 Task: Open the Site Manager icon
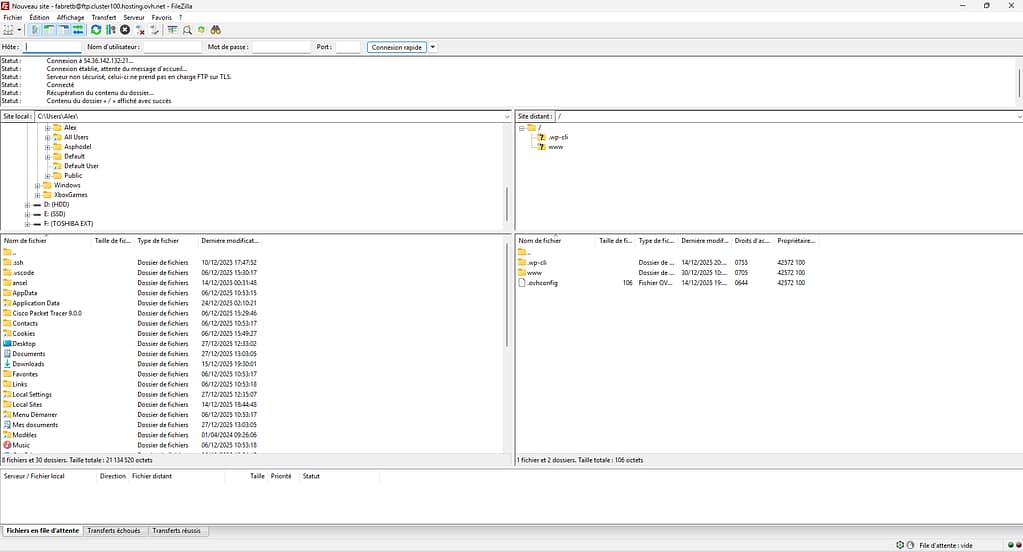point(10,30)
